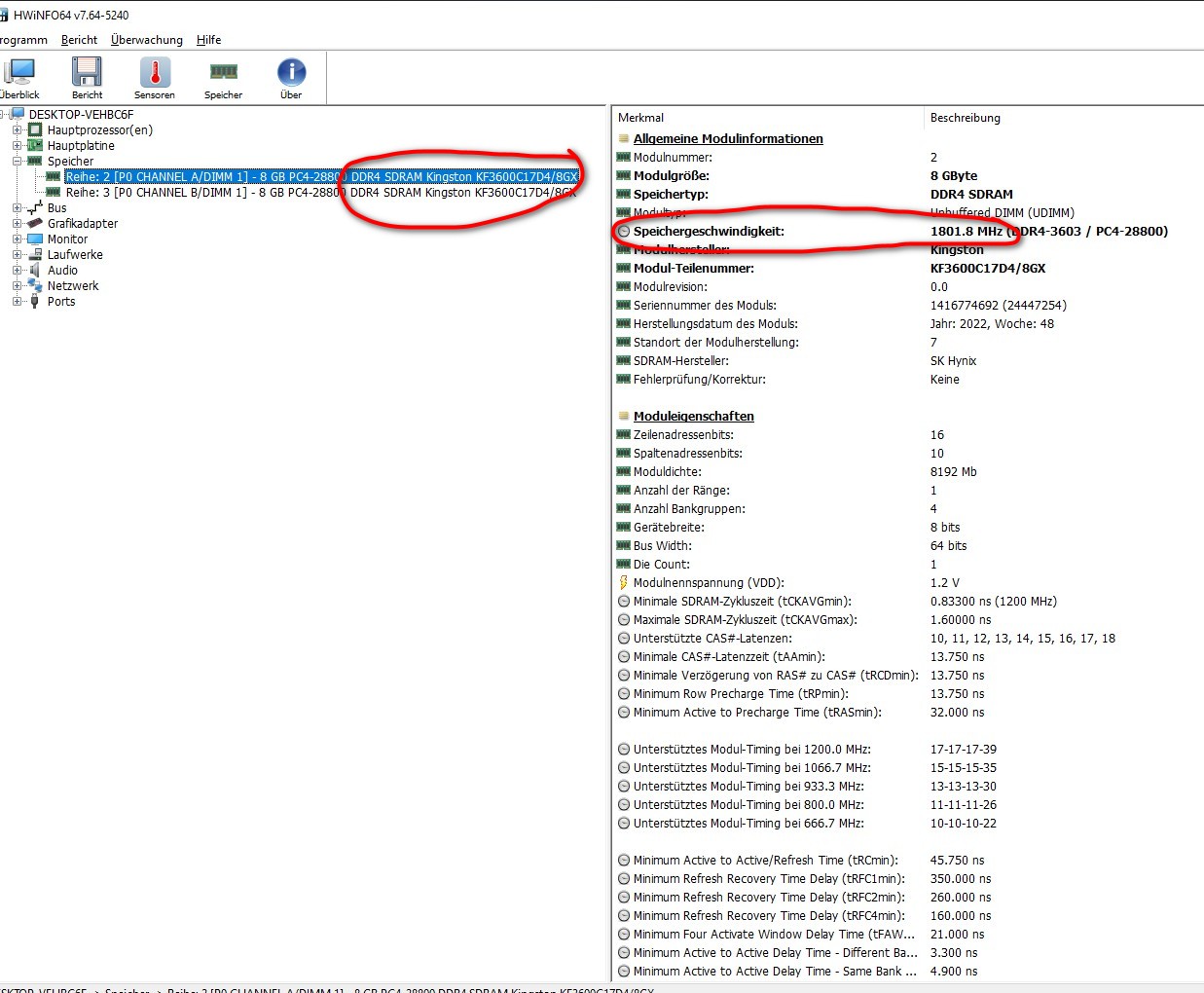Click the section icon beside Allgemeine Modulinformationen

click(624, 138)
